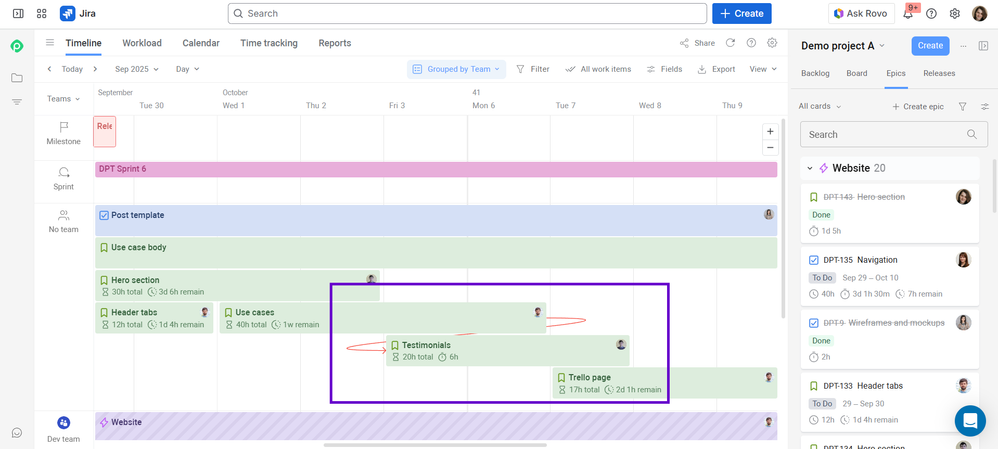Image resolution: width=998 pixels, height=449 pixels.
Task: Toggle Grouped by Team option
Action: tap(456, 69)
